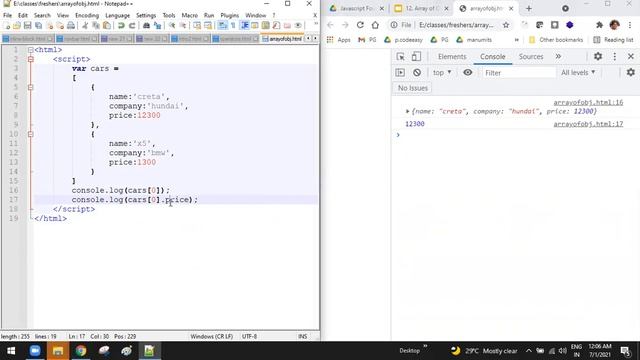Toggle Show All Characters pilcrow icon
The height and width of the screenshot is (360, 640).
click(233, 26)
